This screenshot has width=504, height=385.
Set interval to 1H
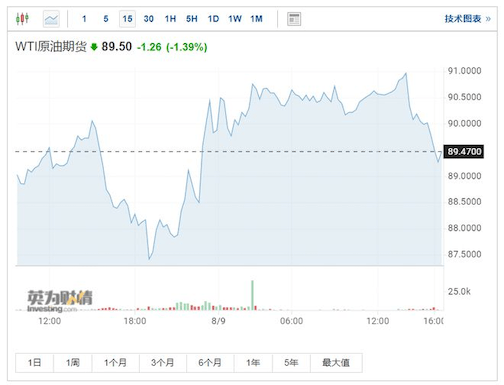pos(170,19)
